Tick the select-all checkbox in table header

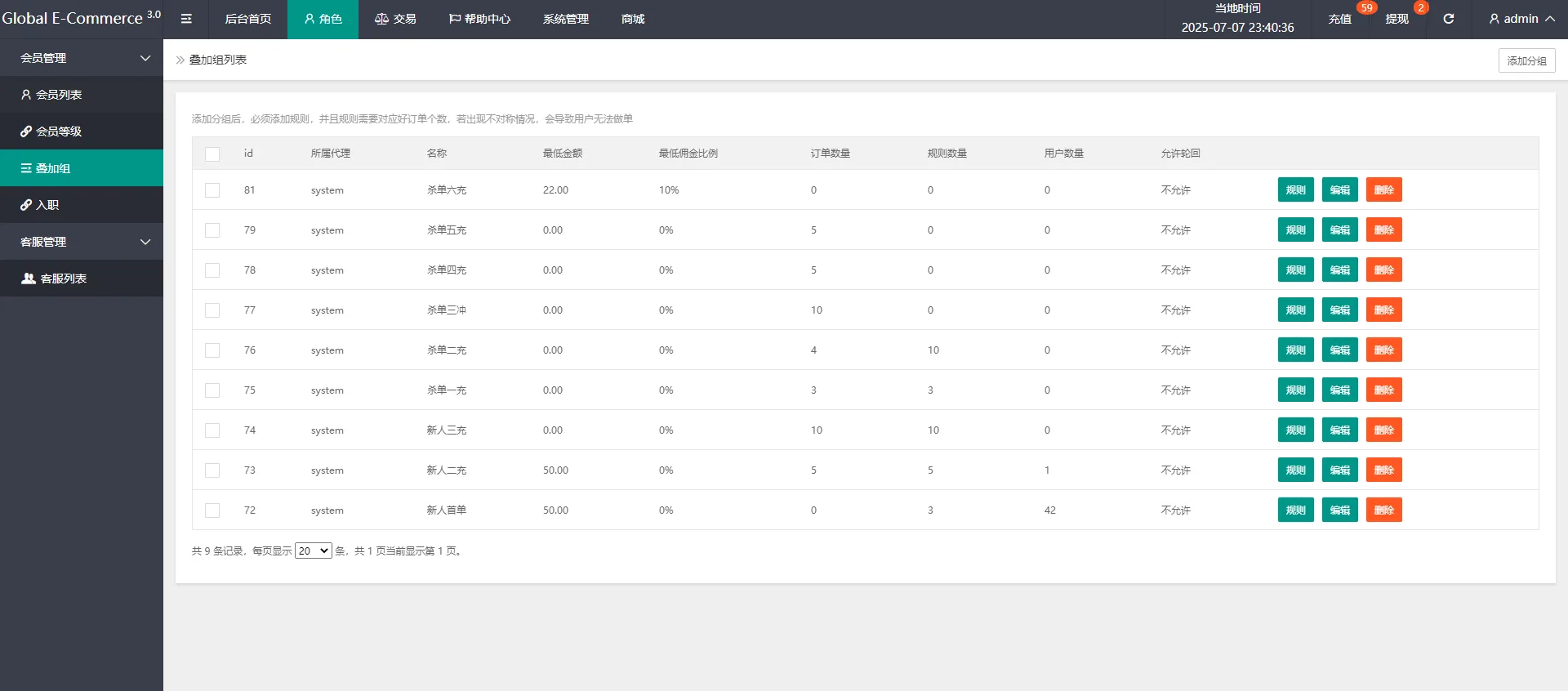click(212, 154)
